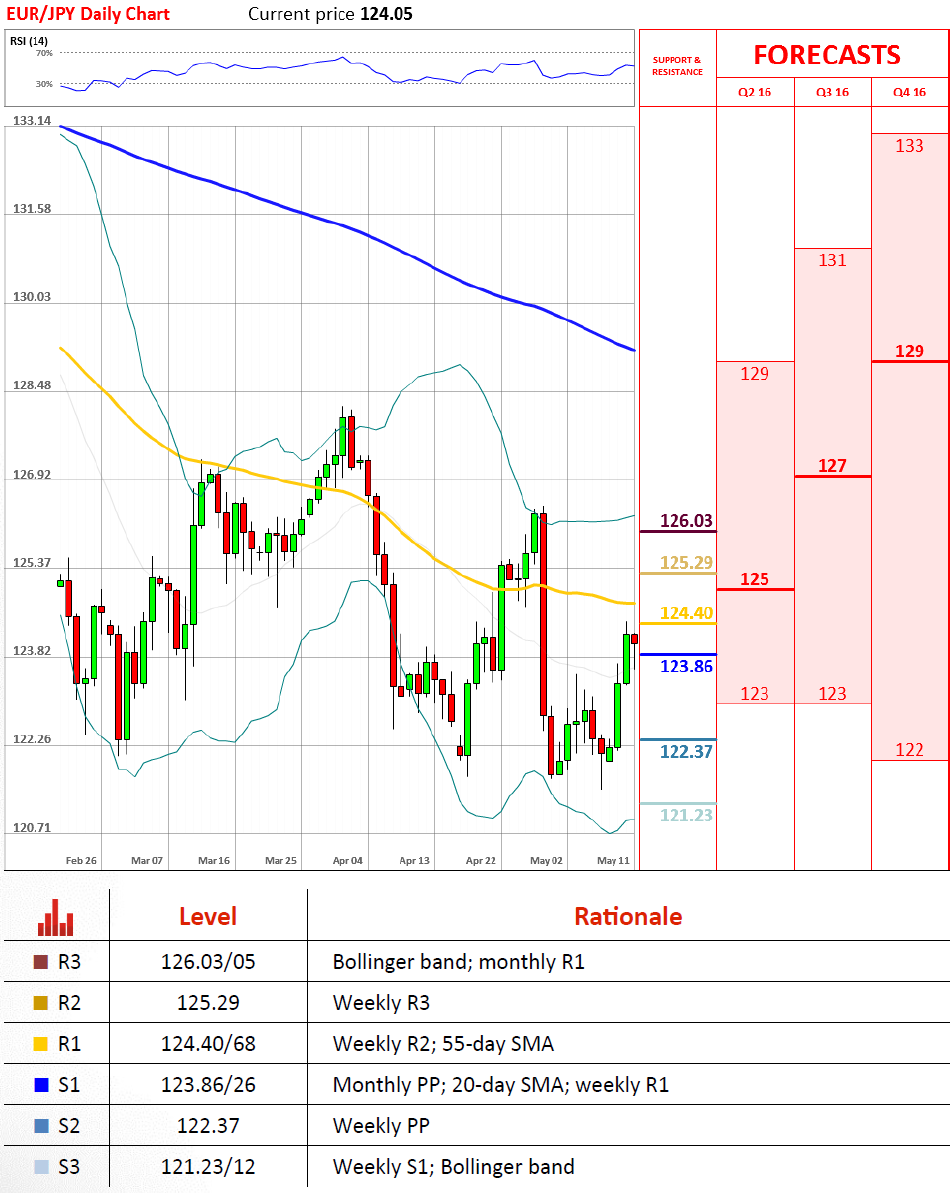The width and height of the screenshot is (952, 1193).
Task: Click the Apr 04 date axis label
Action: click(x=348, y=861)
